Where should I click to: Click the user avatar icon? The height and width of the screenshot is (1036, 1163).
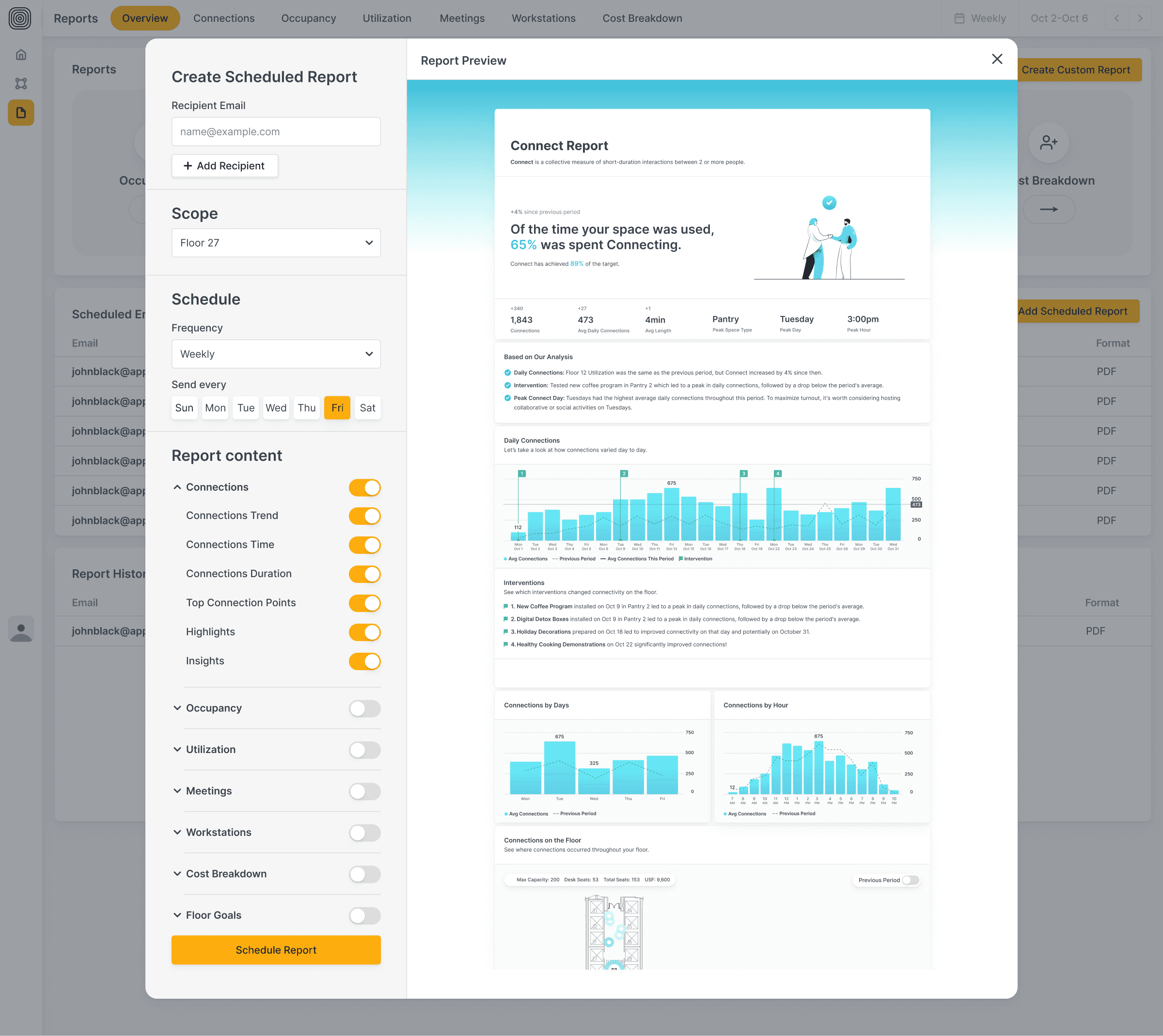[21, 630]
